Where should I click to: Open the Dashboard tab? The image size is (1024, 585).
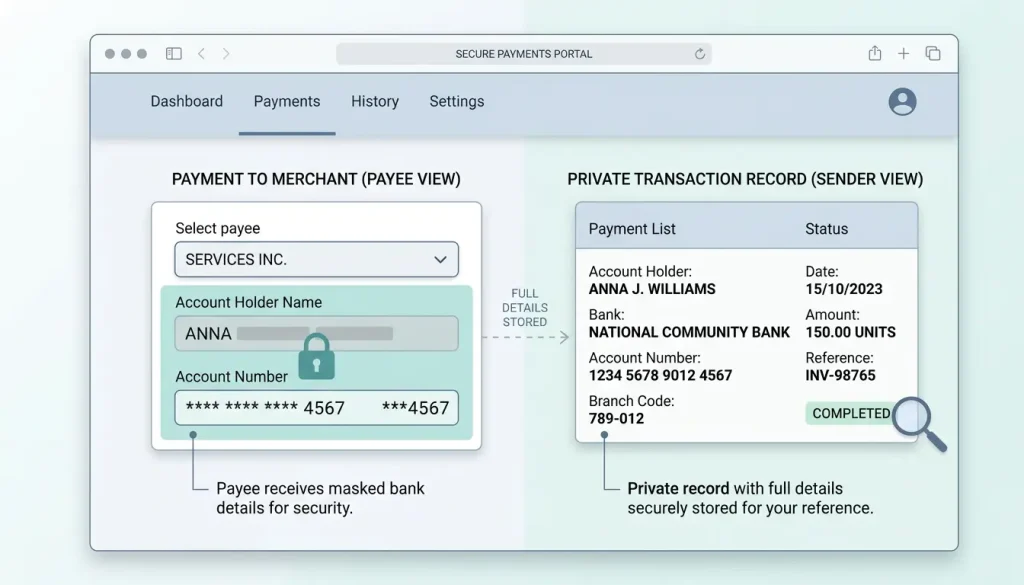187,101
